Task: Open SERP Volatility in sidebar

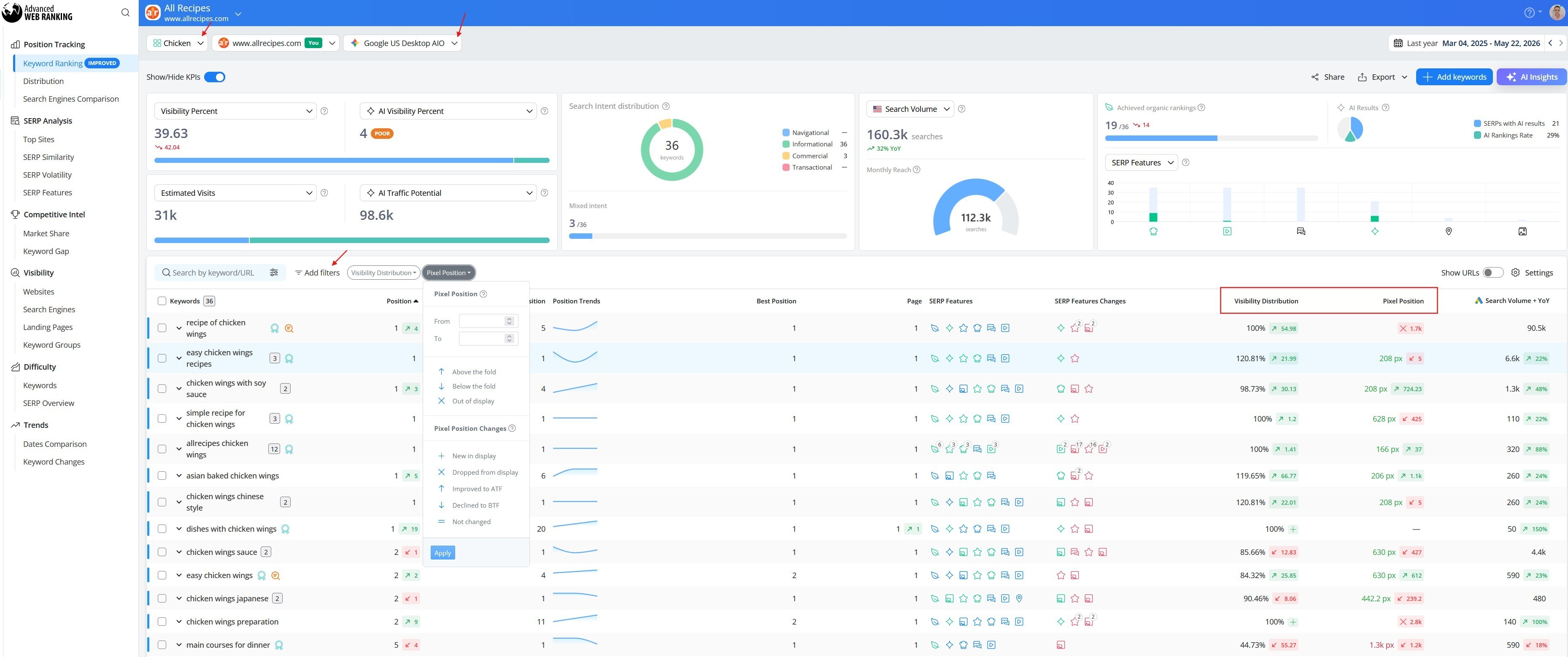Action: (48, 175)
